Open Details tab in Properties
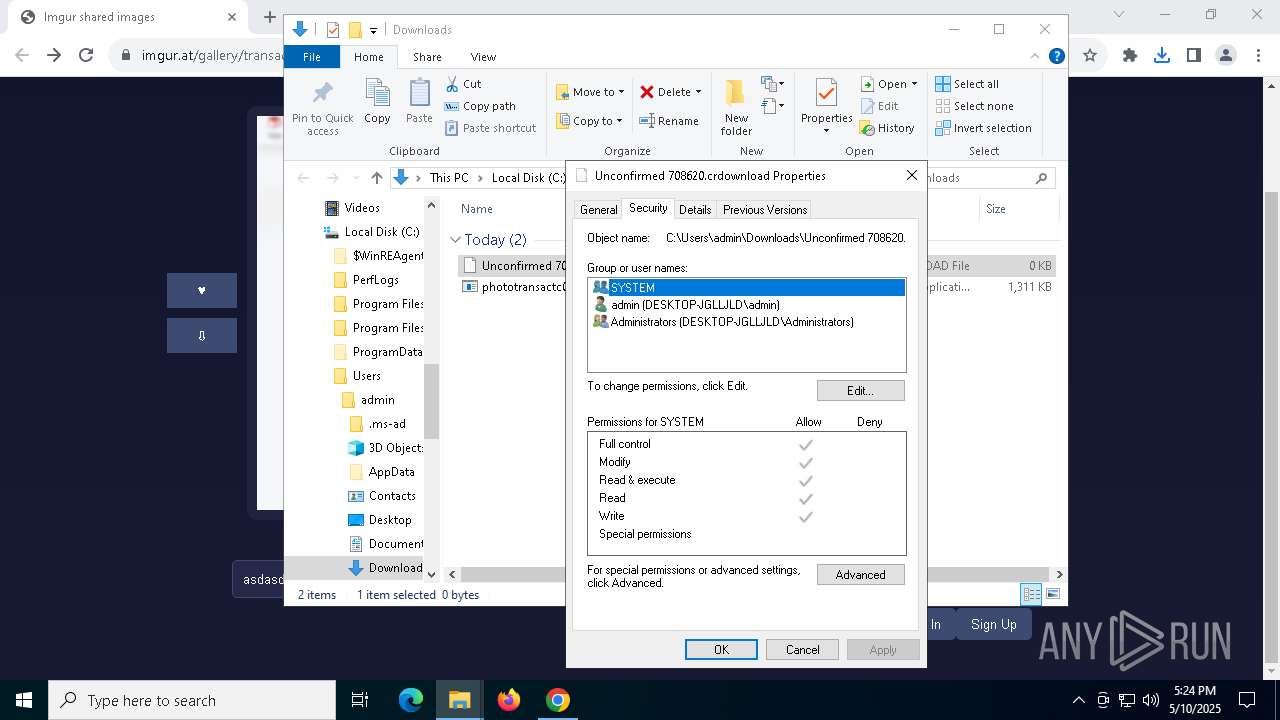 (x=695, y=210)
